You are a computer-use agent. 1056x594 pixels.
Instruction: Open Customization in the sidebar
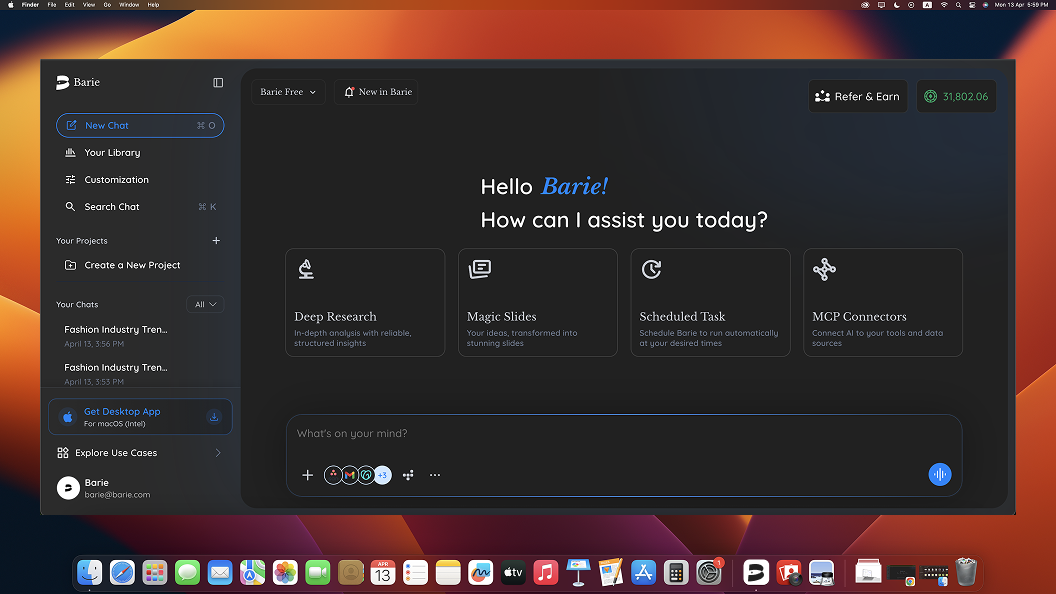coord(116,180)
